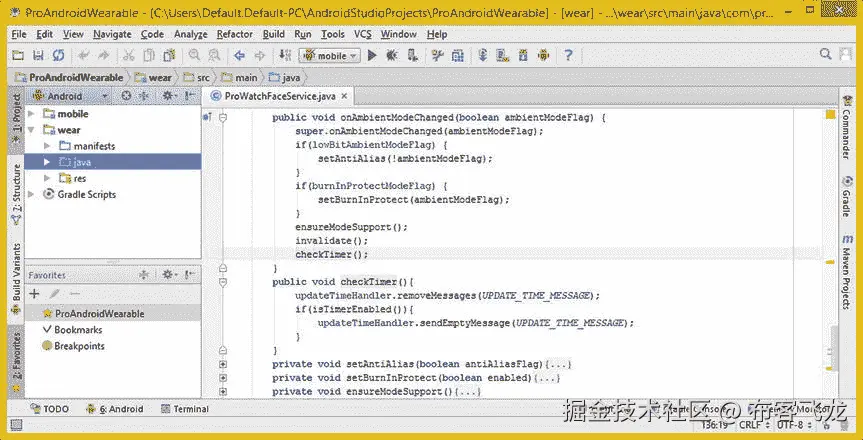Click the Redo arrow icon

pos(103,55)
